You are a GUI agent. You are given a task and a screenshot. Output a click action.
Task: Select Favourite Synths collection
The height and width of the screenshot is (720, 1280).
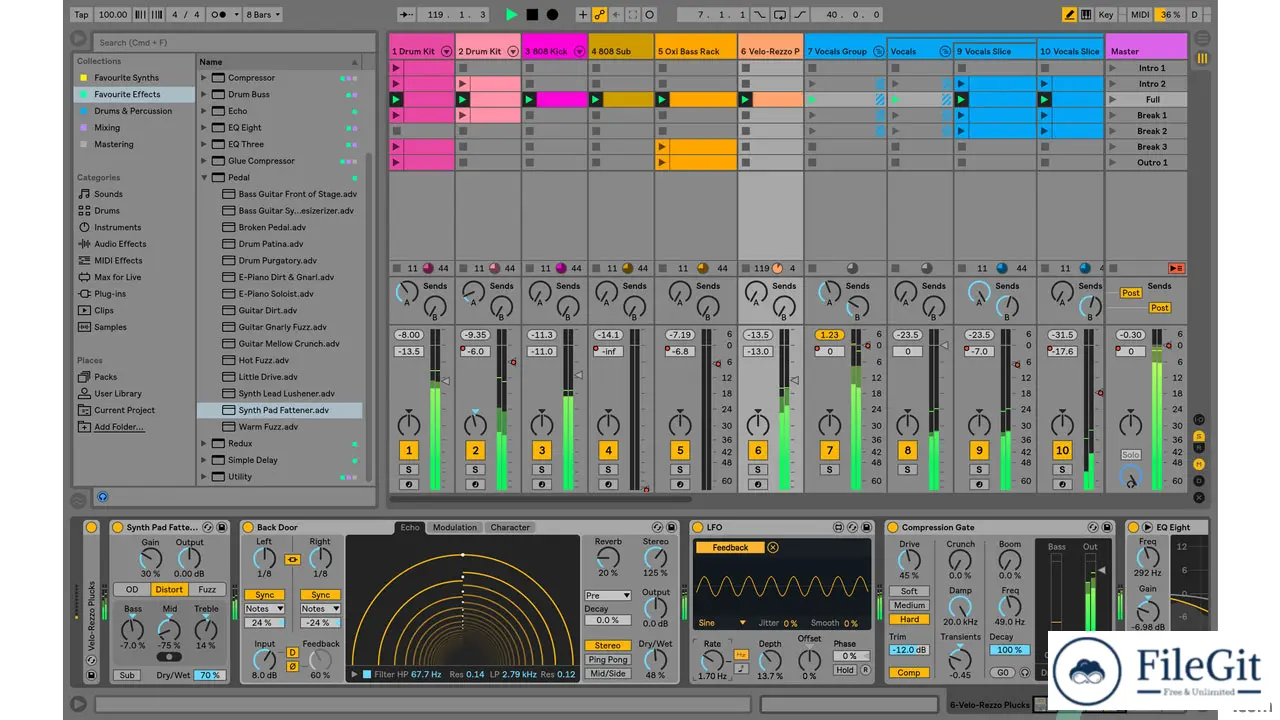[x=126, y=78]
